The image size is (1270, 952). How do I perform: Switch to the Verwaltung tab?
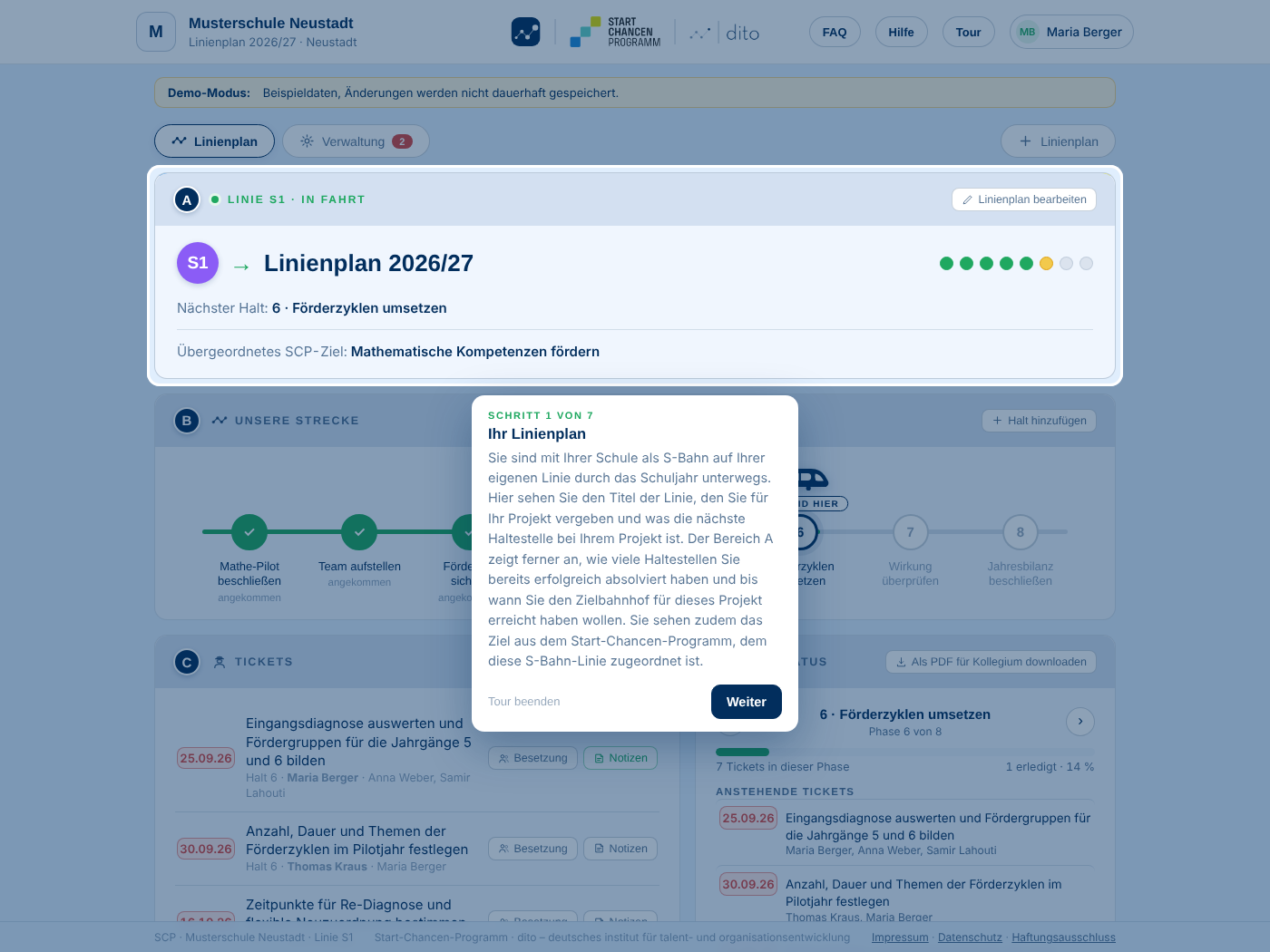[x=356, y=141]
